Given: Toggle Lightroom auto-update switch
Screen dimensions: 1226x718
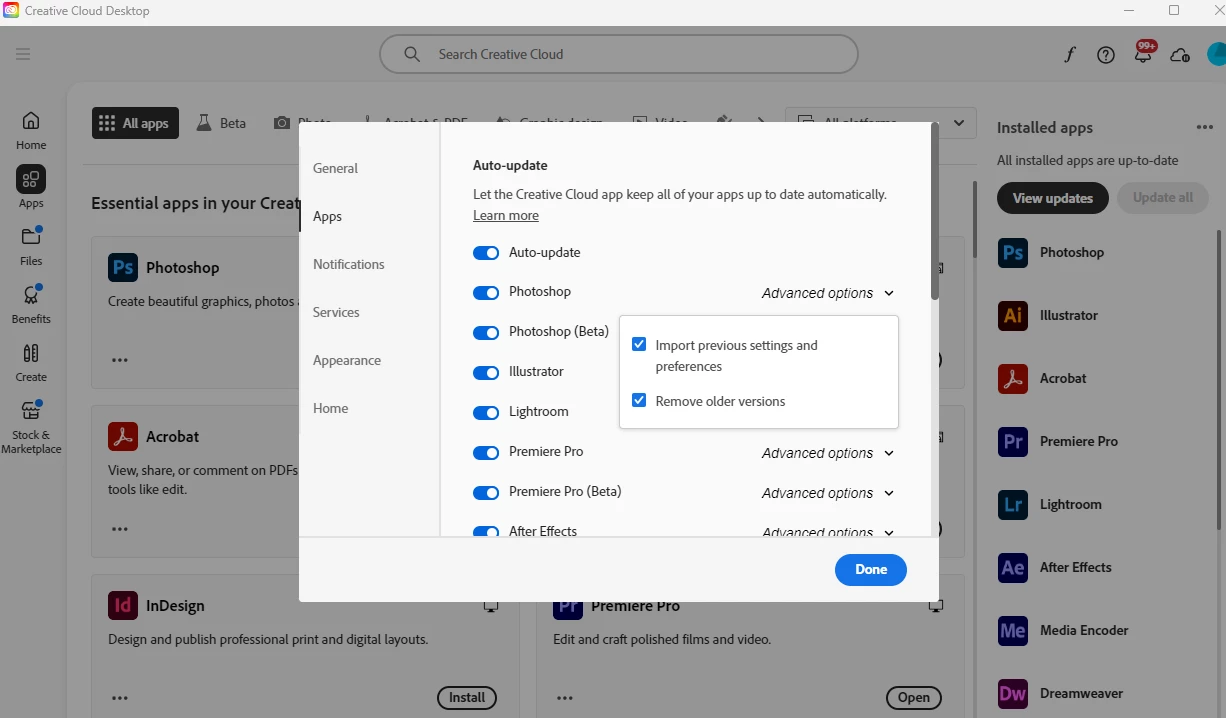Looking at the screenshot, I should pyautogui.click(x=486, y=413).
